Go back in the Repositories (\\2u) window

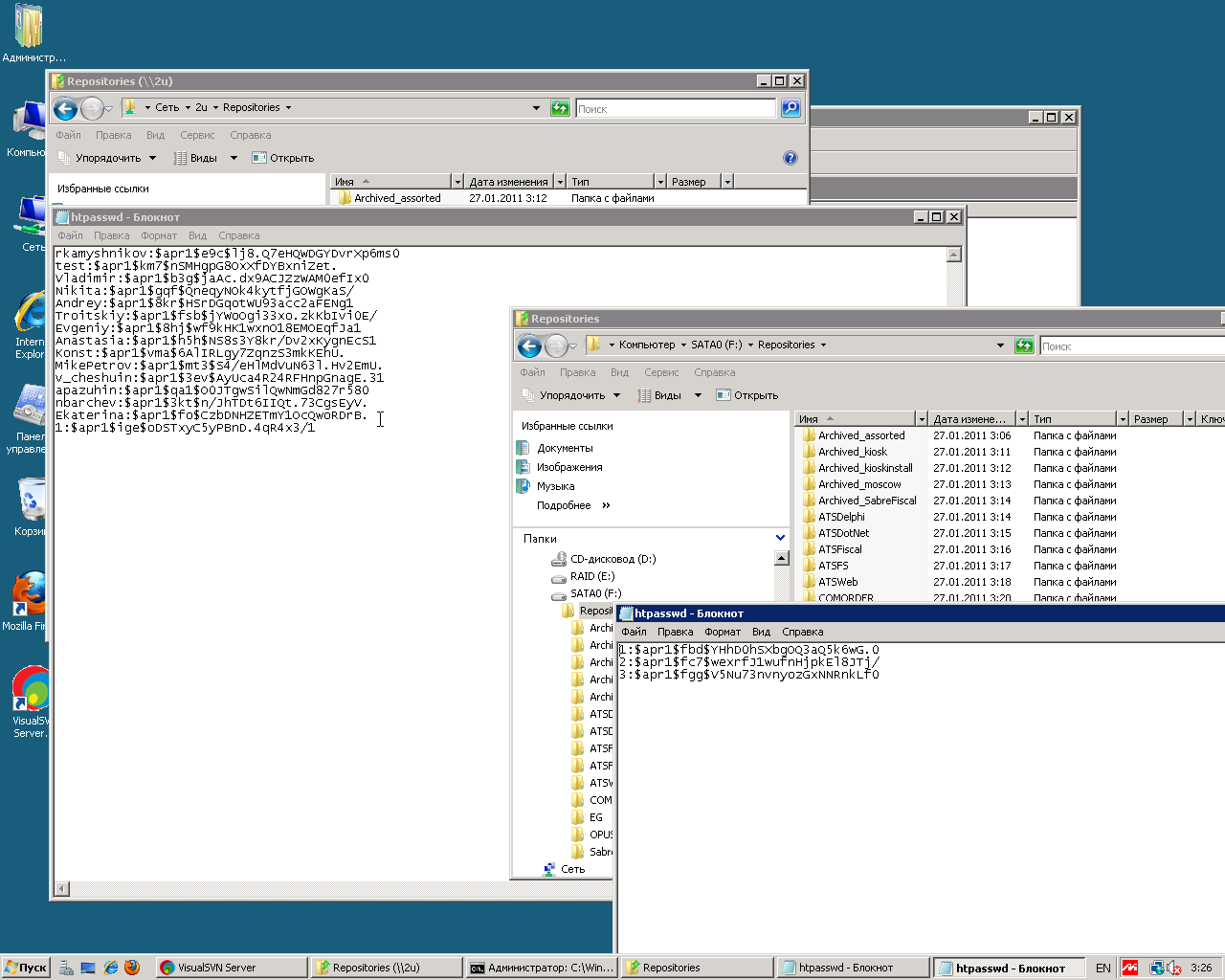pos(65,108)
